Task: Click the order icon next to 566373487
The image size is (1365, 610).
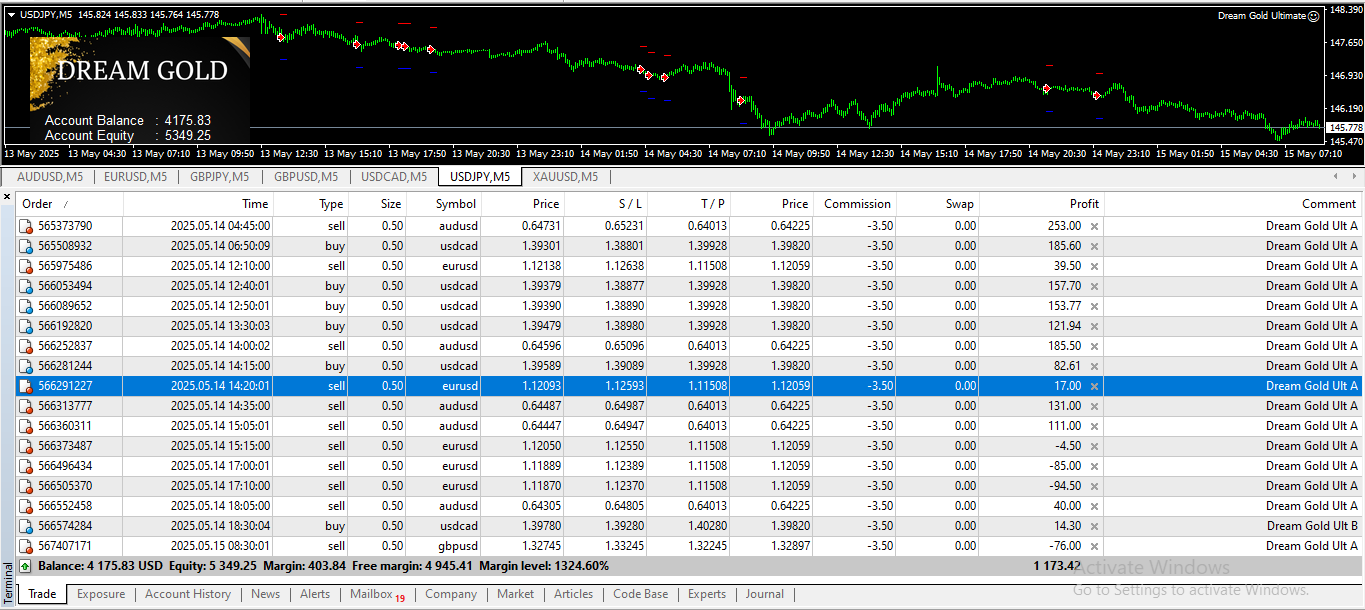Action: point(26,446)
